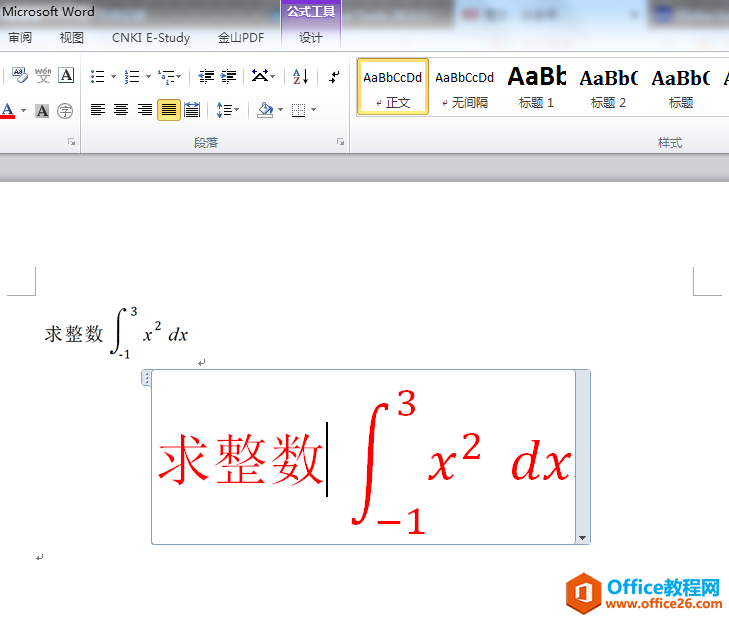Toggle Show/Hide paragraph marks

click(x=334, y=76)
